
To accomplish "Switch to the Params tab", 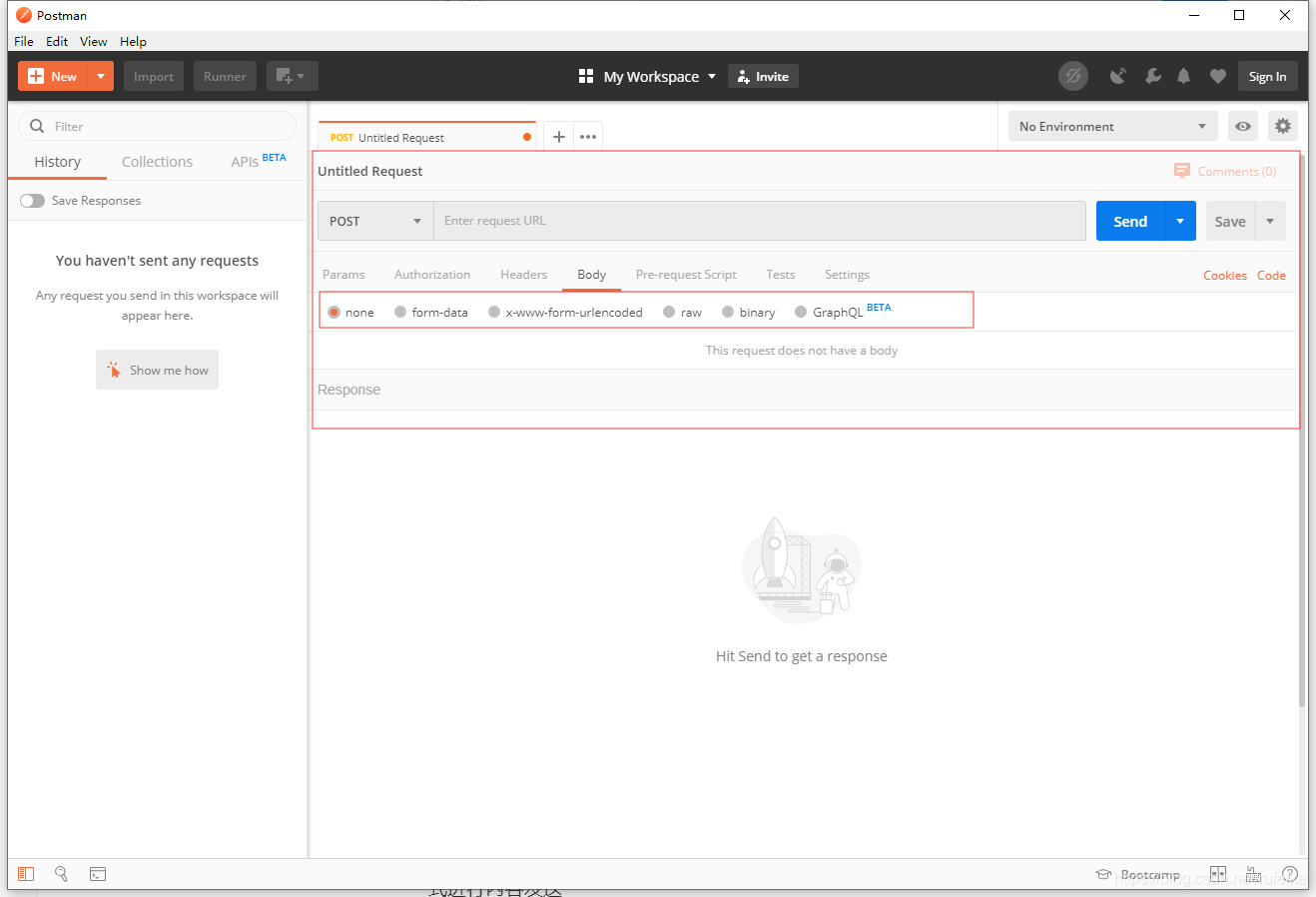I will 343,274.
